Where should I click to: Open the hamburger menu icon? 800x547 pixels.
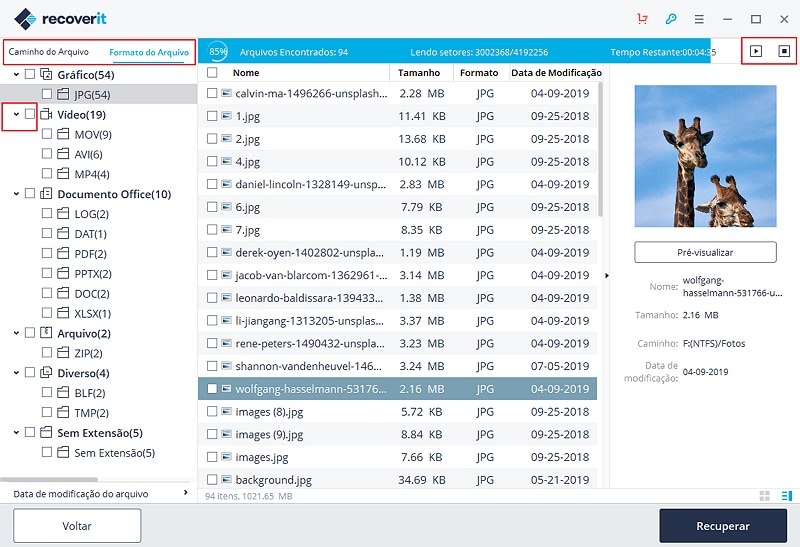[x=699, y=19]
